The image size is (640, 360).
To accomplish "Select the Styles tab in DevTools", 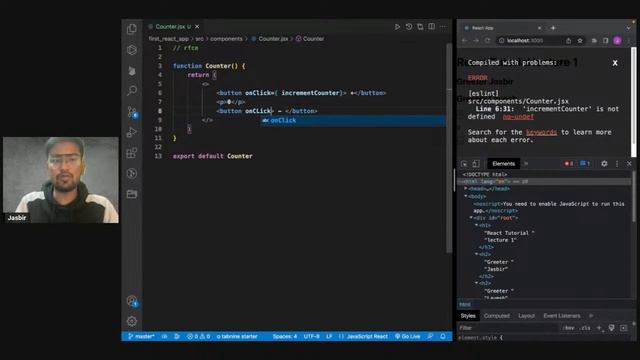I will [x=468, y=316].
